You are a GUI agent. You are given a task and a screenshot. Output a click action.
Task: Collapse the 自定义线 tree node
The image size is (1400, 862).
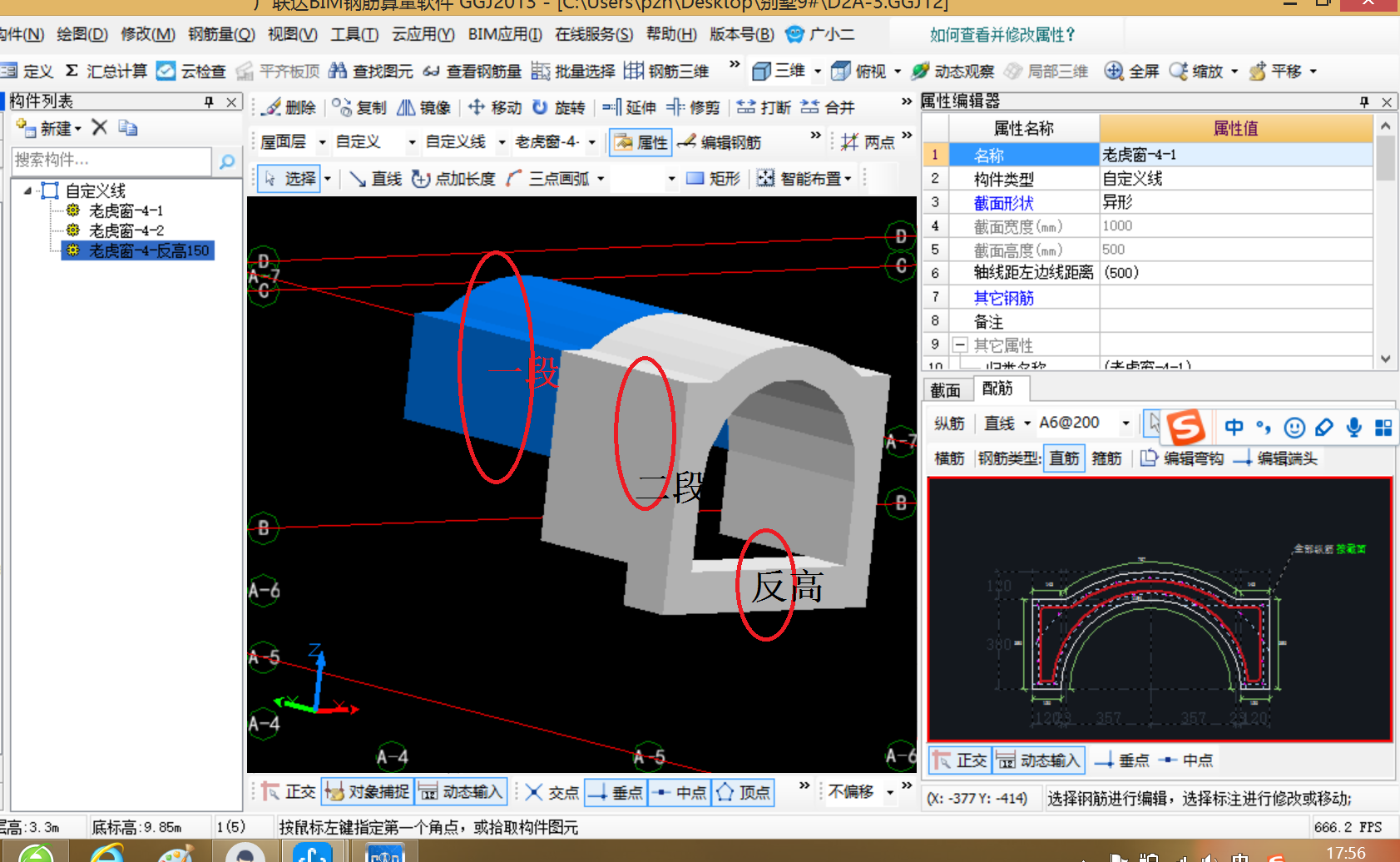click(27, 191)
